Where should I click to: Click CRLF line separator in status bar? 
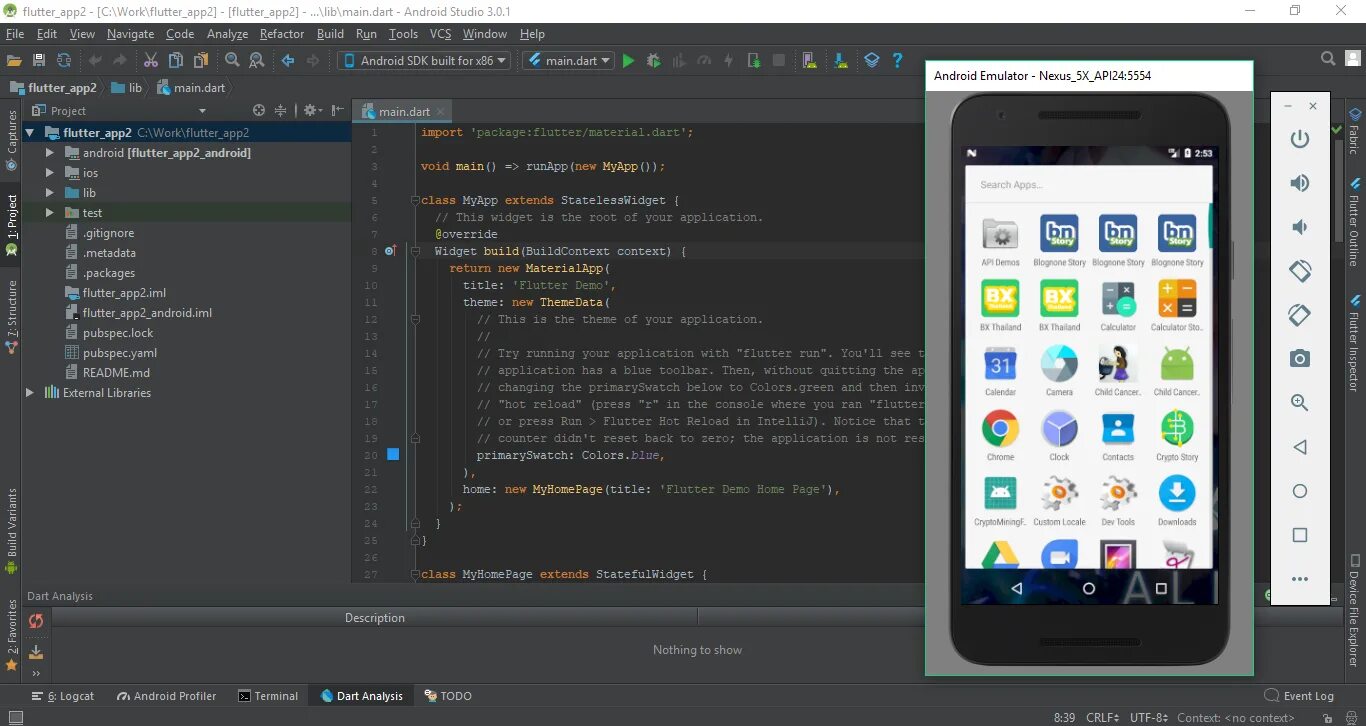tap(1102, 717)
